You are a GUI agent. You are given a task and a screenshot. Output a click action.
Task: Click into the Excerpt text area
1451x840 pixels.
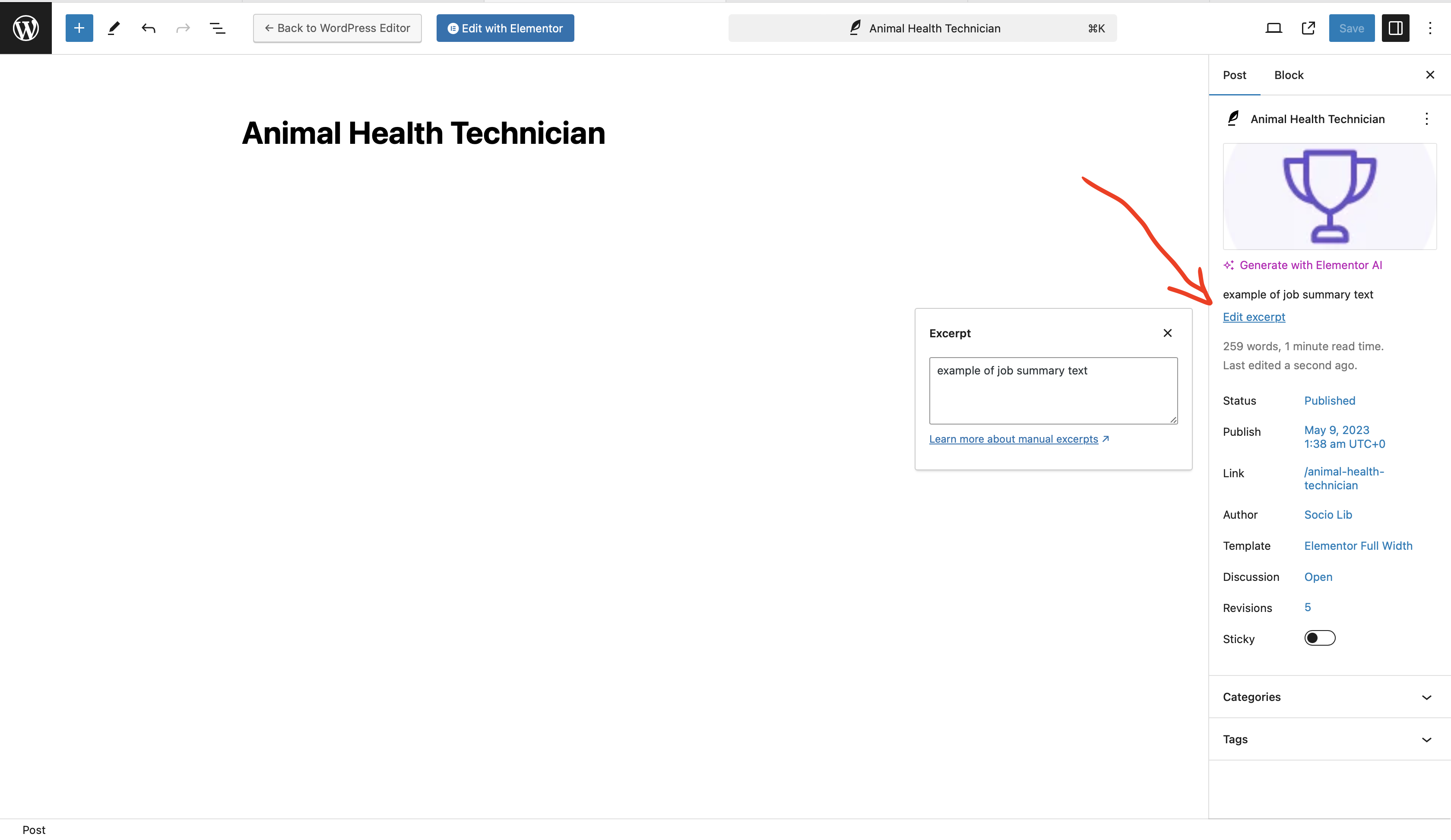pyautogui.click(x=1053, y=390)
